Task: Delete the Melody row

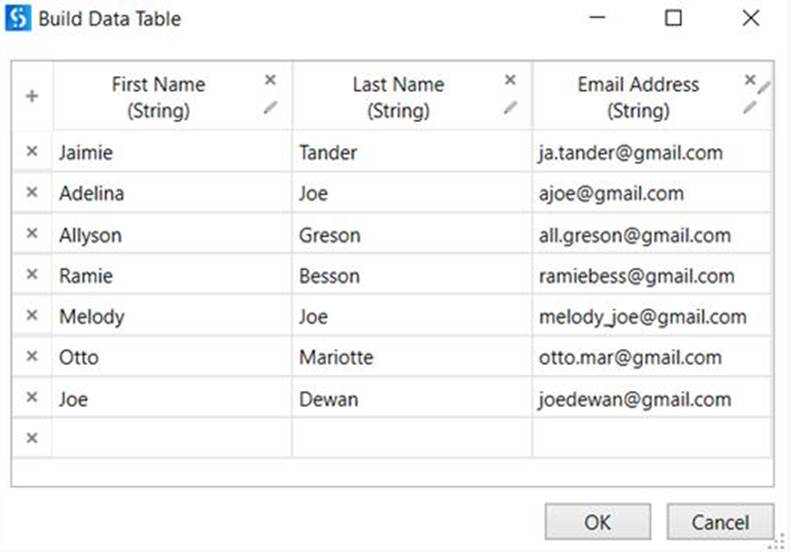Action: (31, 316)
